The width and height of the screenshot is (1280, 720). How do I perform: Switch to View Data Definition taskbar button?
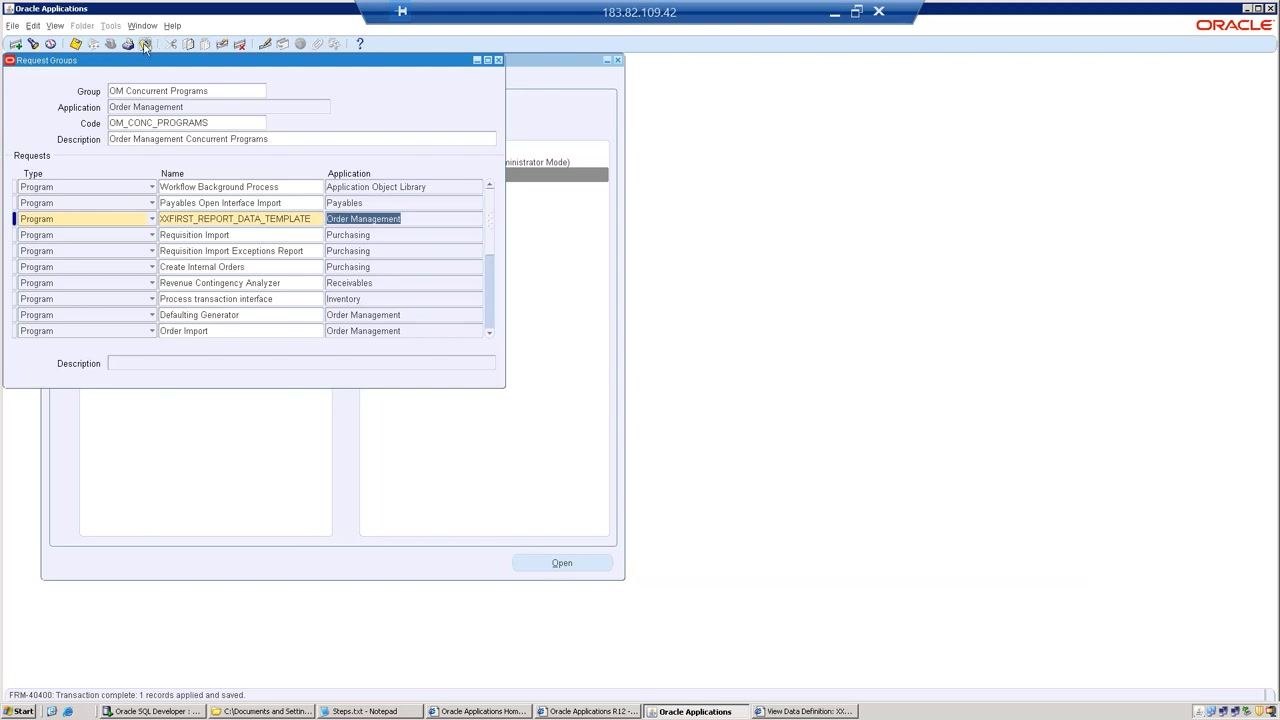(x=803, y=712)
